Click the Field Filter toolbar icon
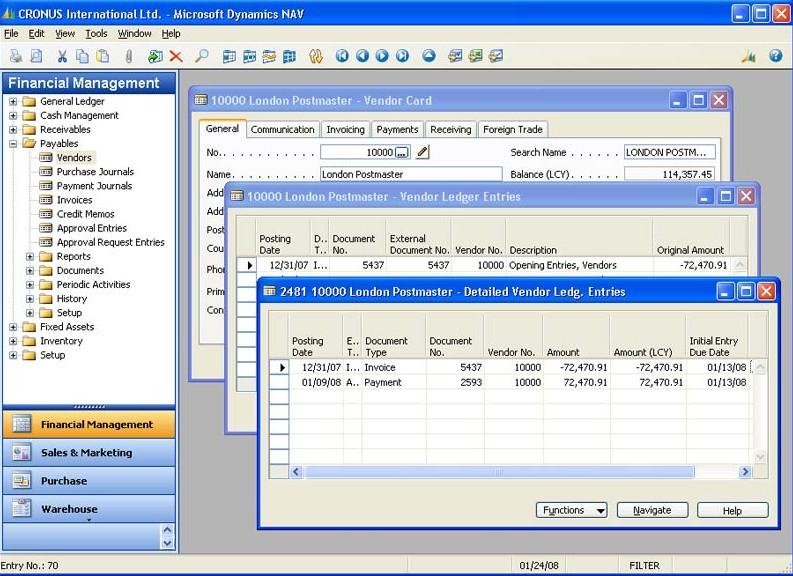 coord(229,56)
